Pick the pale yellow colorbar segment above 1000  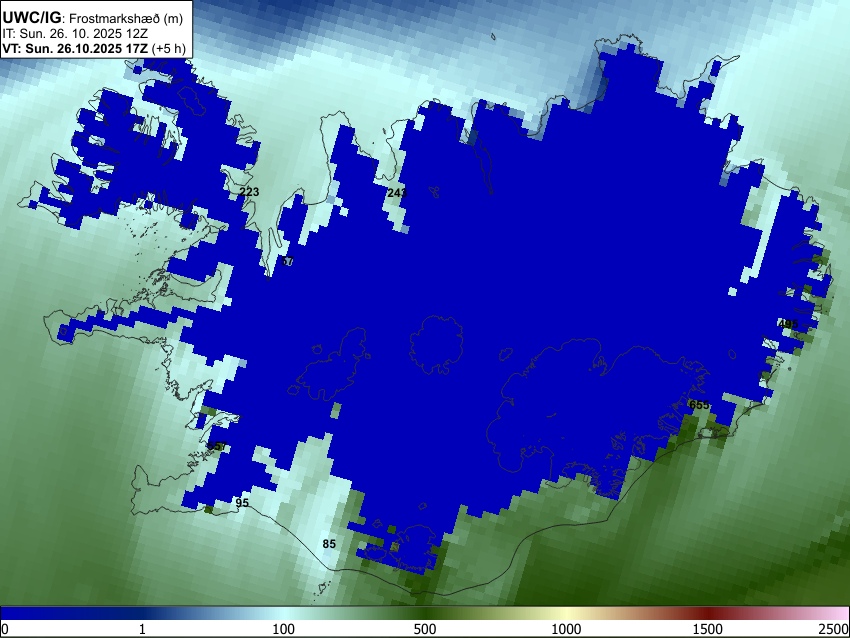[x=566, y=613]
